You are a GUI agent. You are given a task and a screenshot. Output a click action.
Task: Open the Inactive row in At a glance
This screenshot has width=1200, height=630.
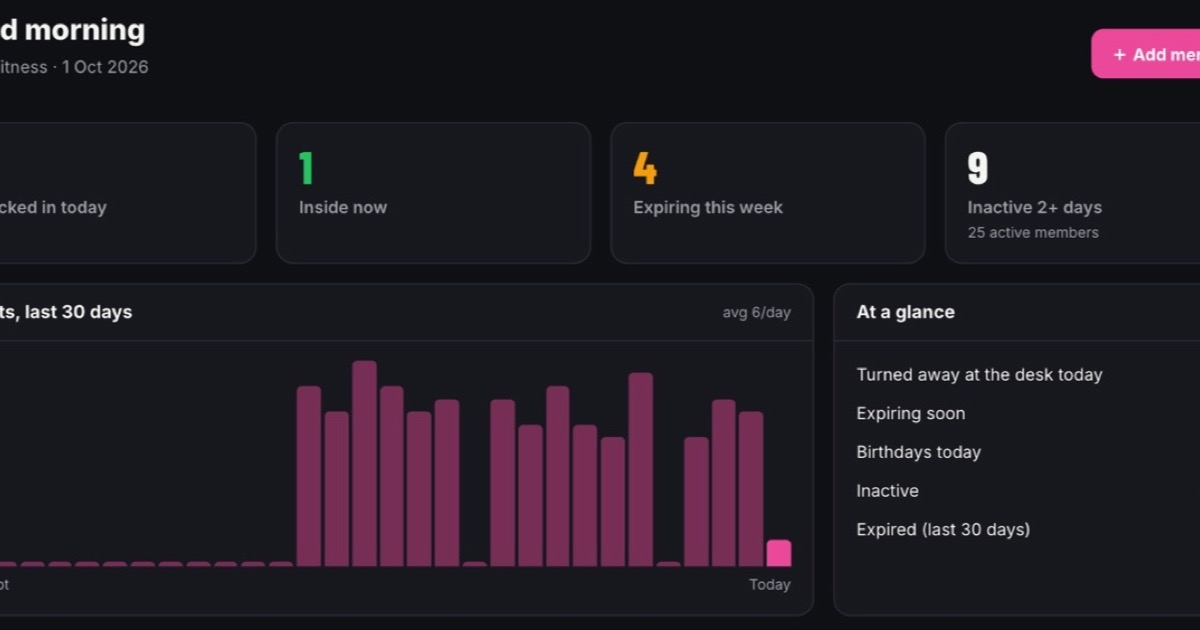coord(1028,491)
